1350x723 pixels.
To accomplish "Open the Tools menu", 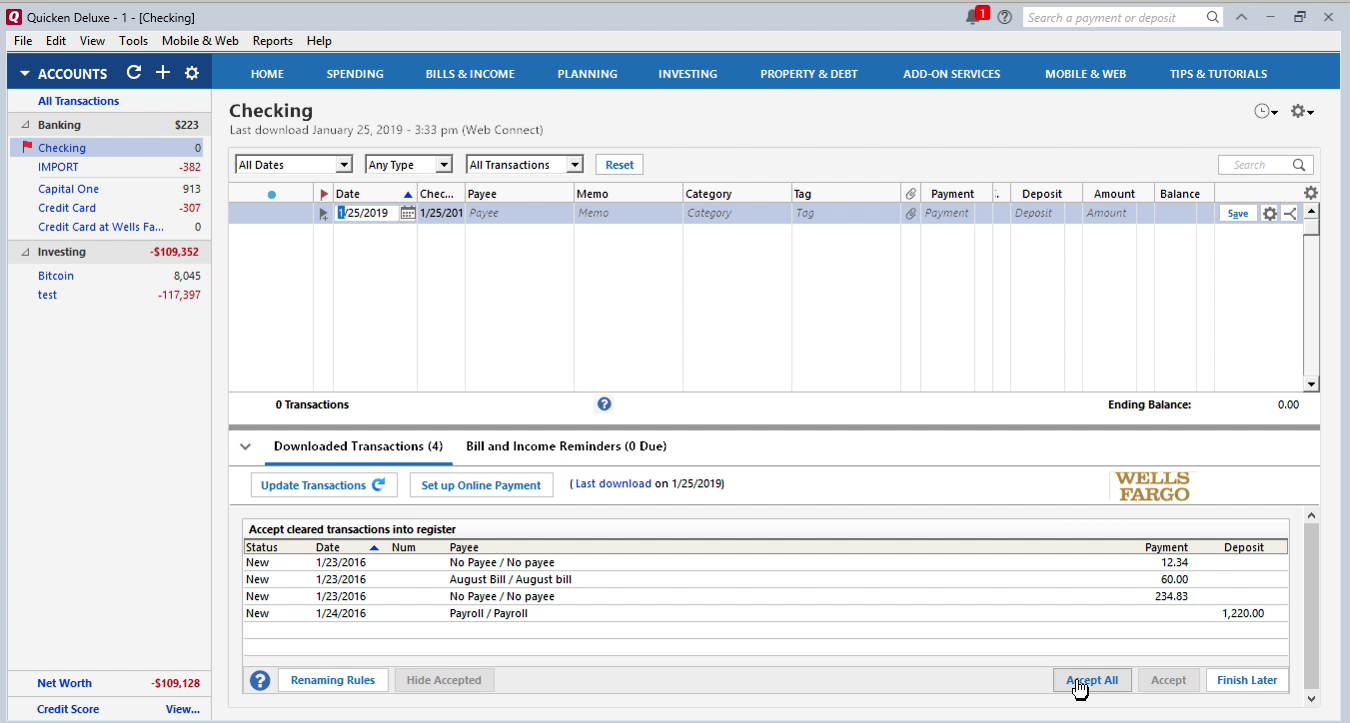I will (133, 41).
